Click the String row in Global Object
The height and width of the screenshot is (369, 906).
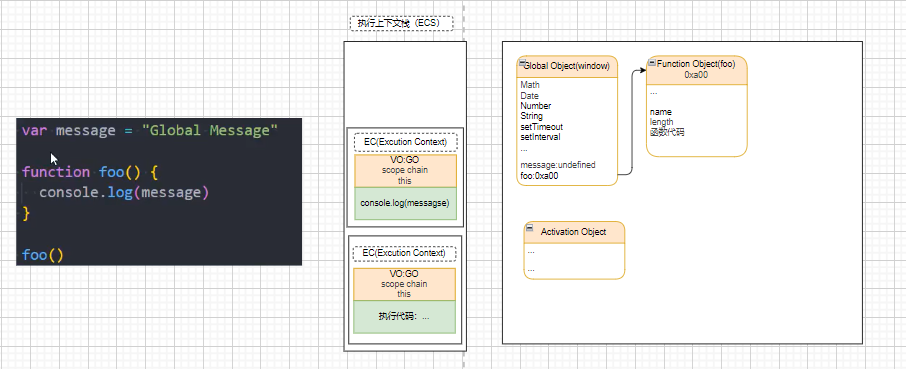(x=532, y=116)
